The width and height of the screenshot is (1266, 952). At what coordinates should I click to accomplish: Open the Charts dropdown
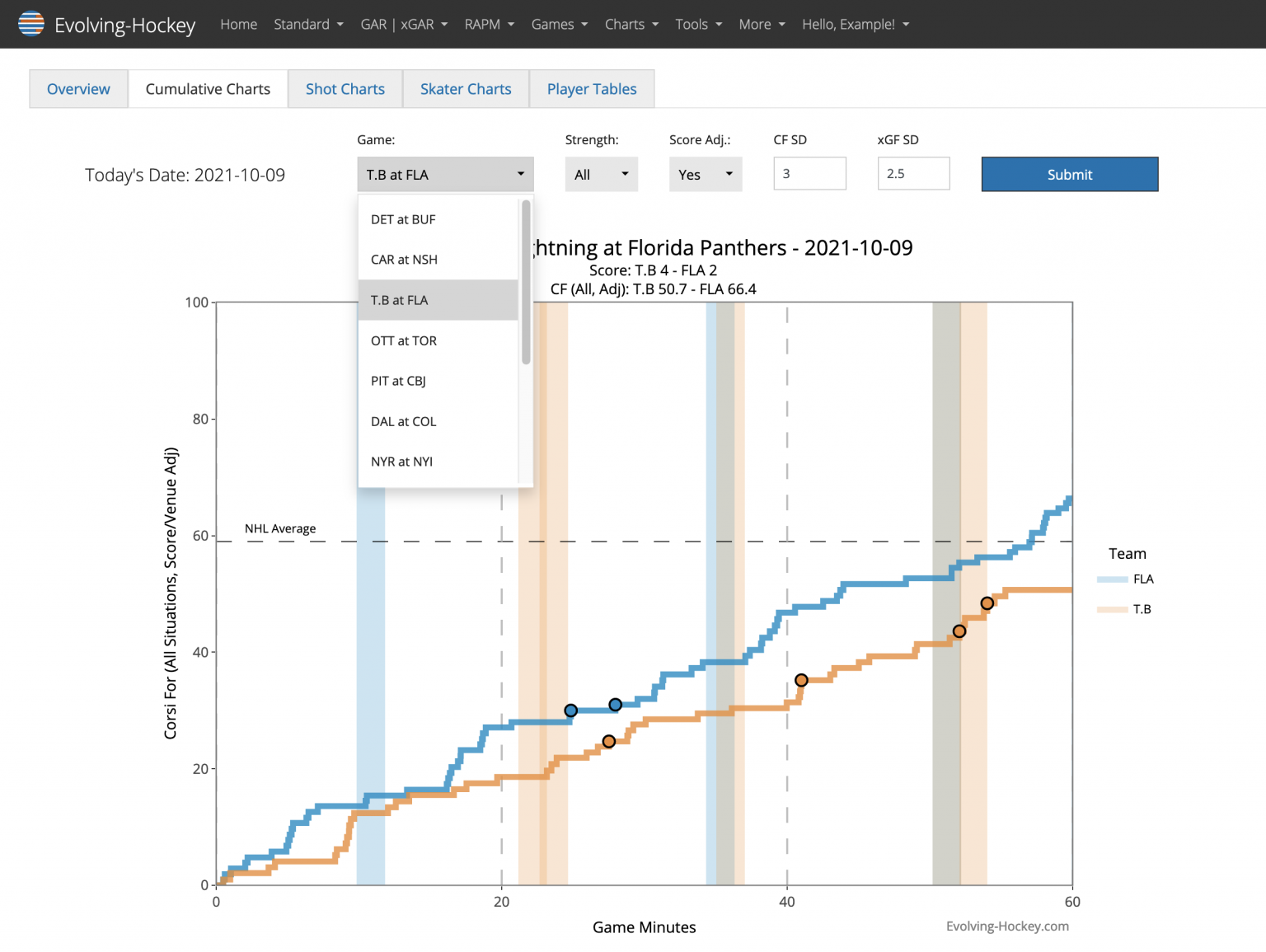[631, 24]
